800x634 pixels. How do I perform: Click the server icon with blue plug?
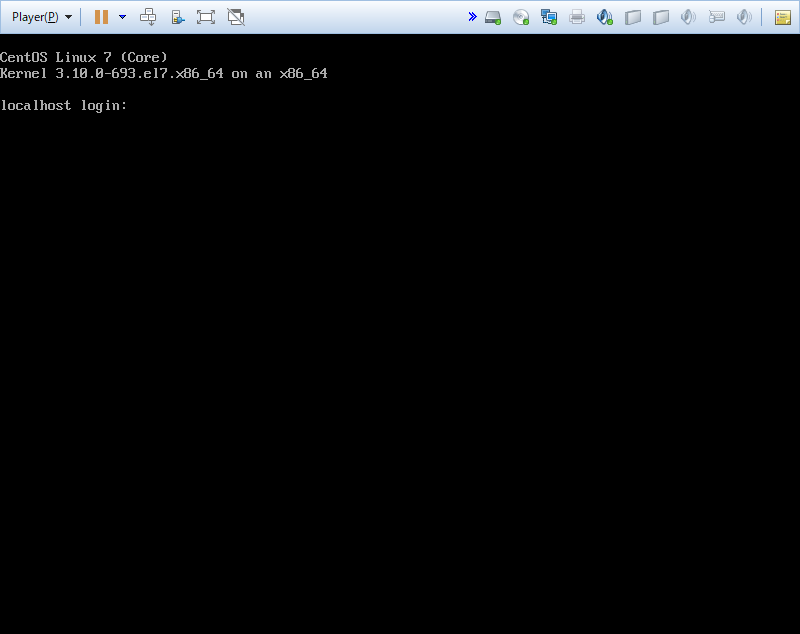point(178,17)
